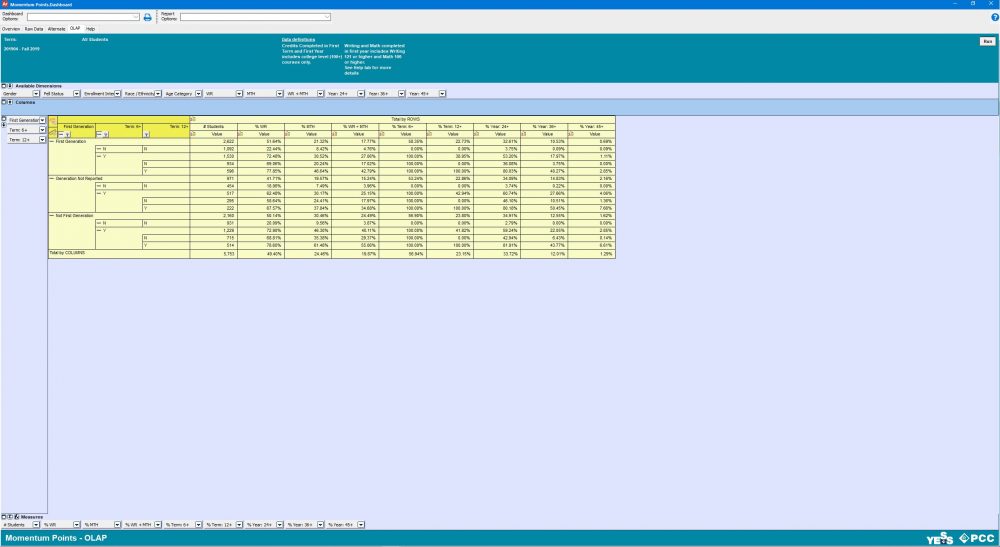
Task: Collapse the First Generation row group
Action: pos(52,142)
